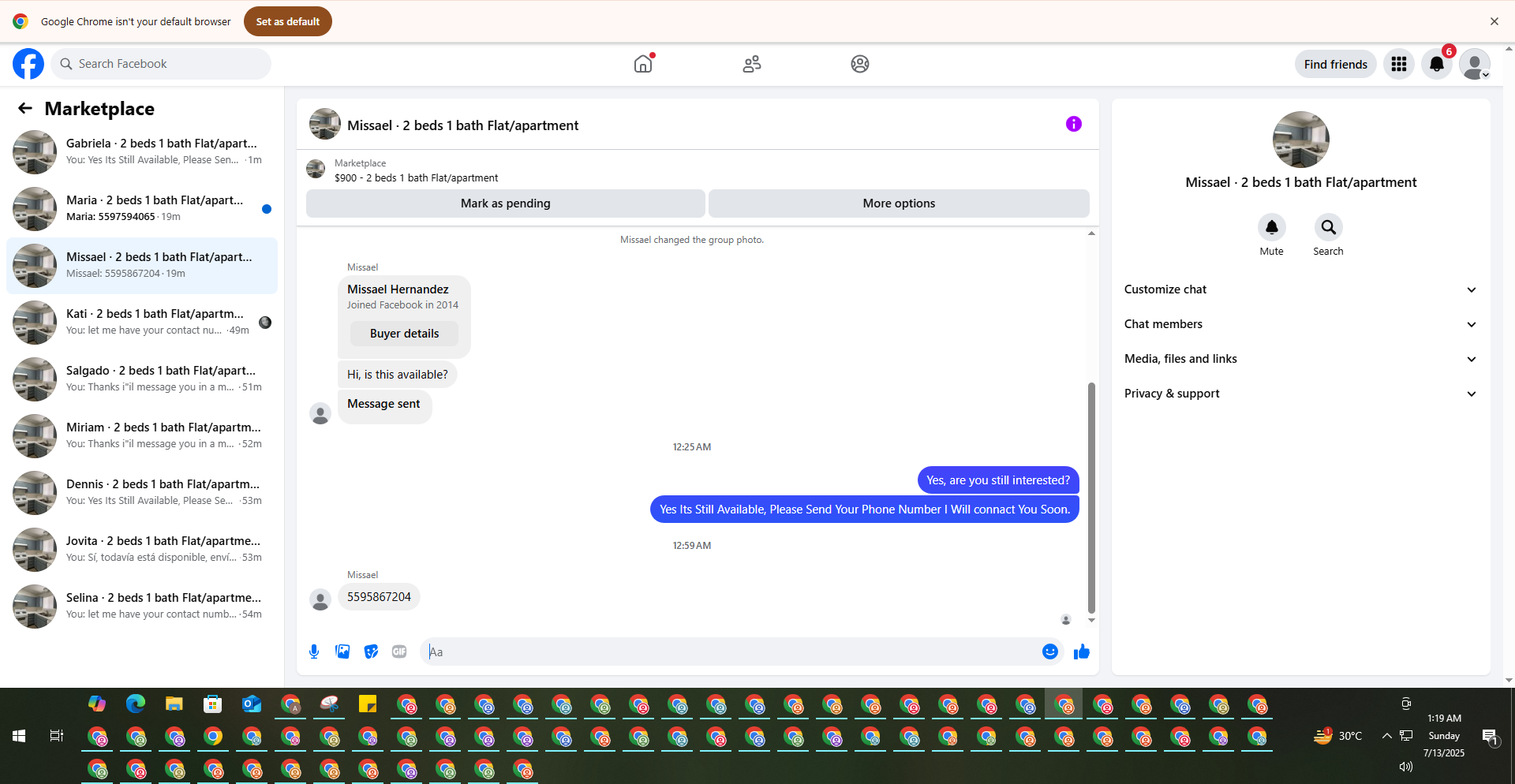
Task: Expand Media, files and links section
Action: pos(1300,359)
